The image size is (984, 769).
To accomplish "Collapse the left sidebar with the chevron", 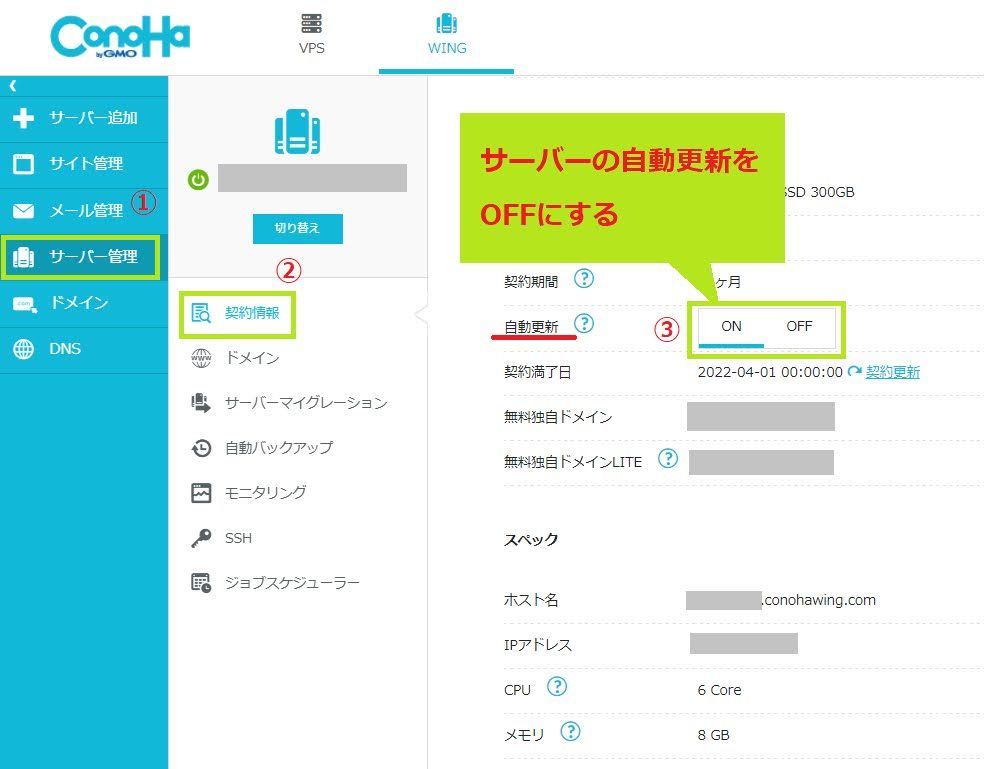I will (x=12, y=86).
